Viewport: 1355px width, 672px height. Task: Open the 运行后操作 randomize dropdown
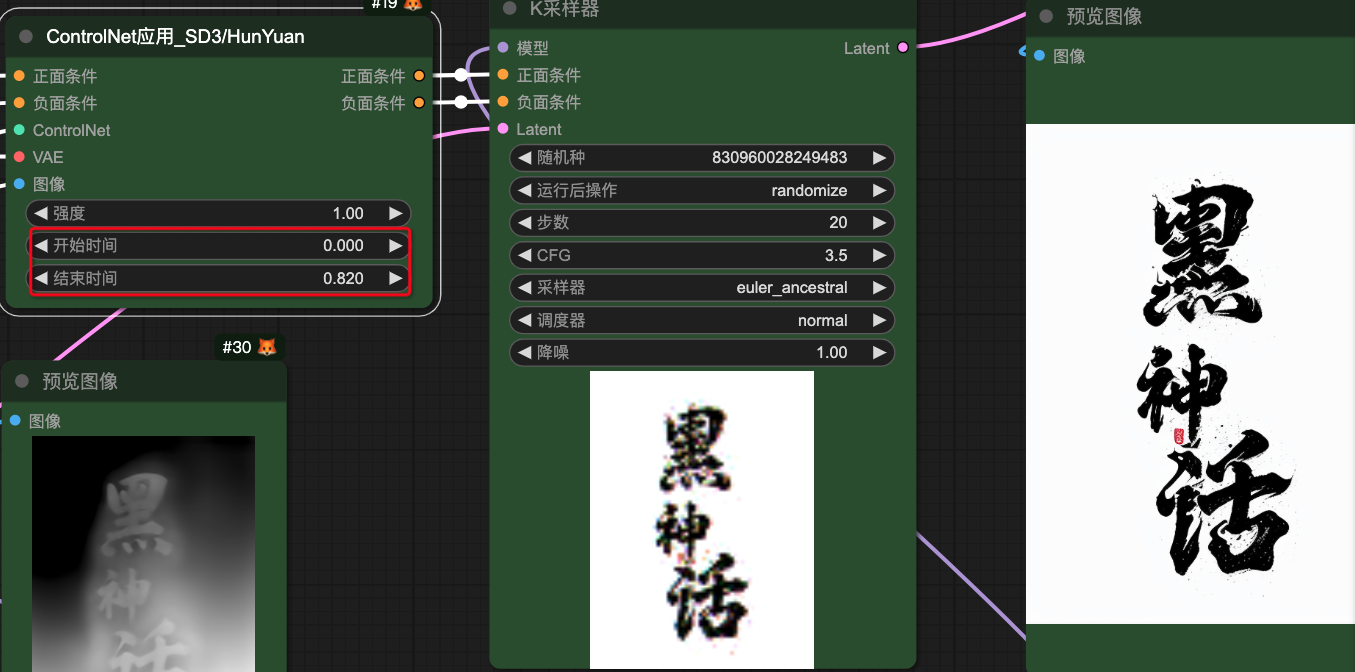(x=702, y=190)
